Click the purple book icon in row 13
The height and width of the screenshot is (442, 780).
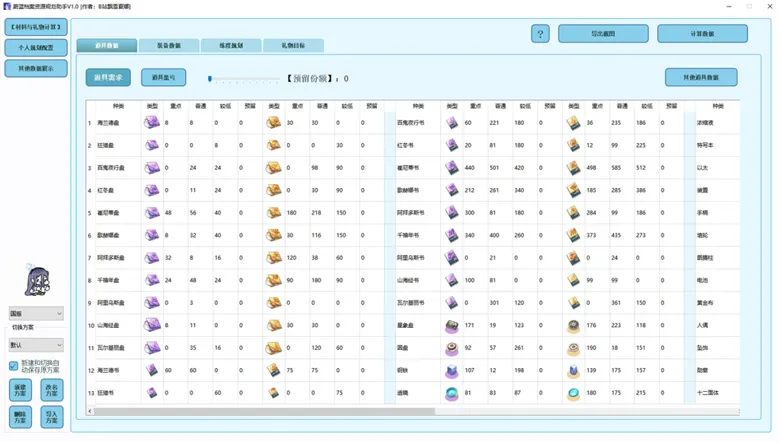(x=152, y=393)
